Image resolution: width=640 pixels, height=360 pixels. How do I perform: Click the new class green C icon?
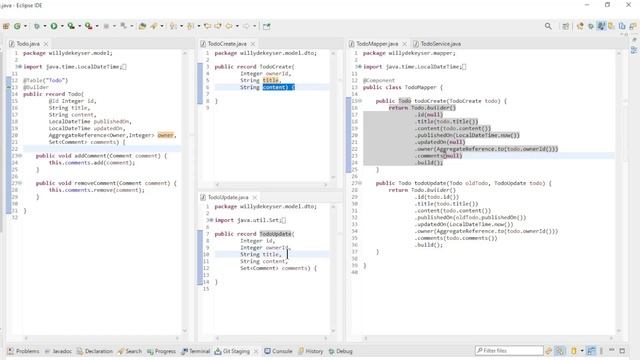pos(18,26)
